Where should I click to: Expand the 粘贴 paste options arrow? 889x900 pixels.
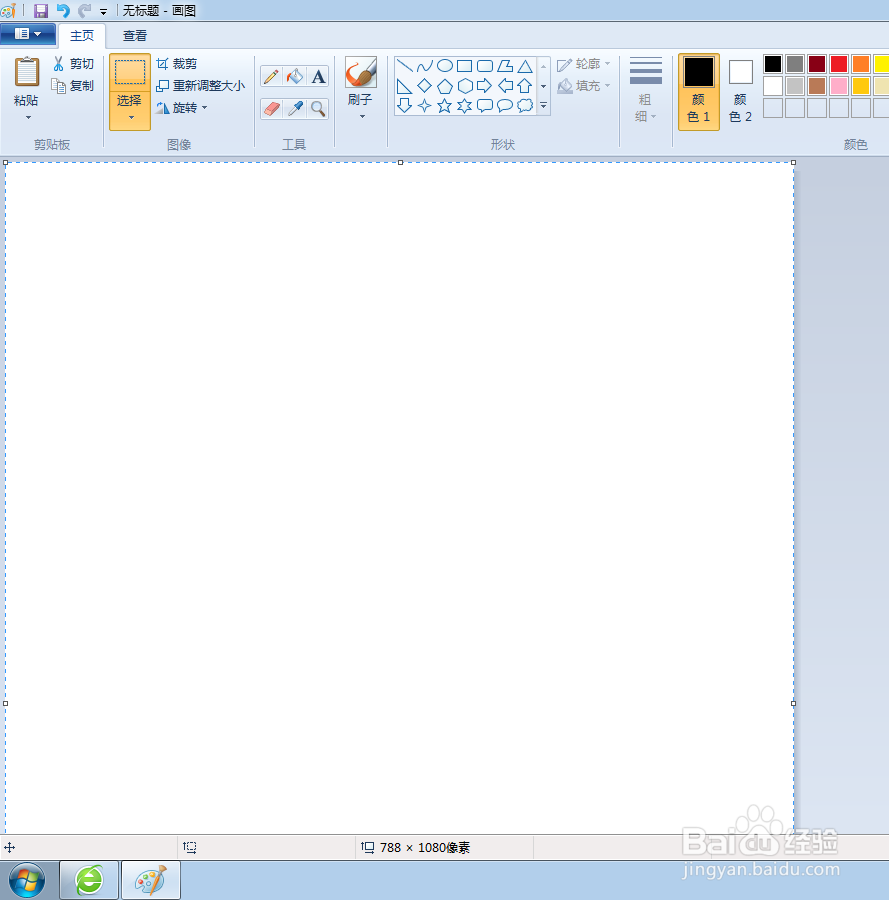tap(28, 118)
